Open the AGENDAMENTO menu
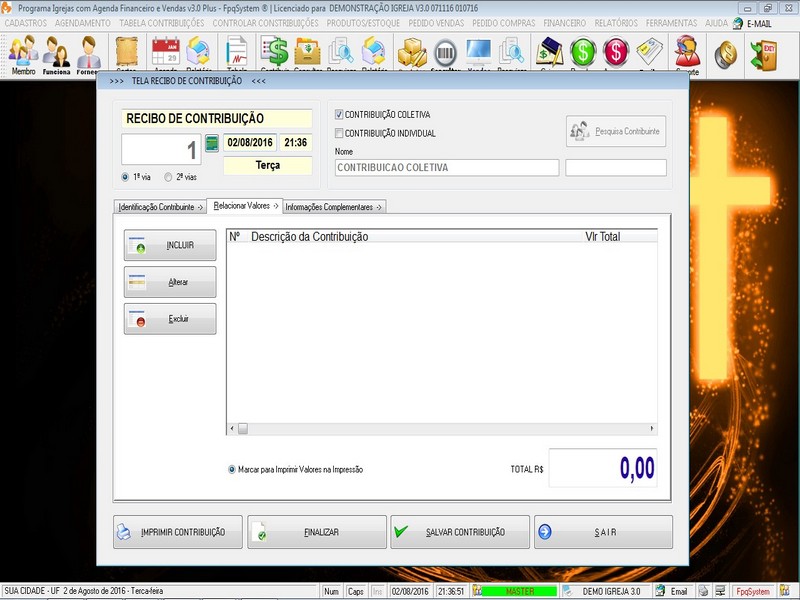 83,23
